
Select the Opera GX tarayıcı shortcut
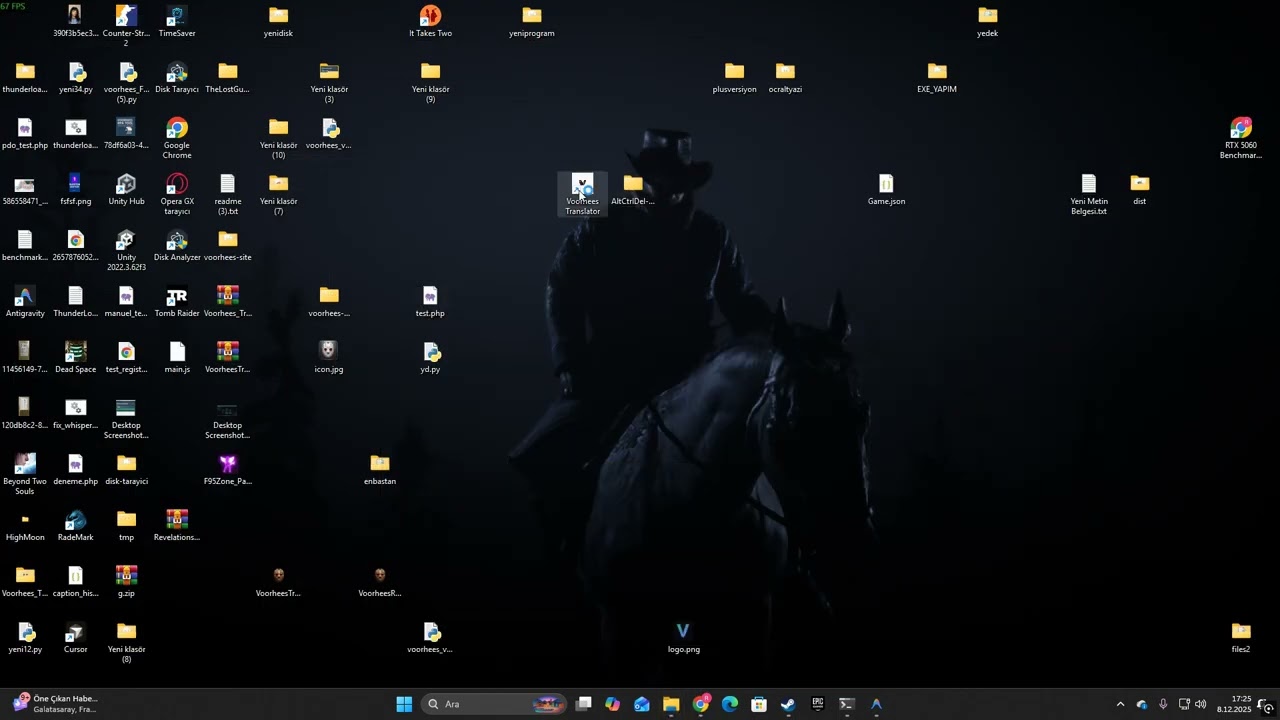[177, 194]
